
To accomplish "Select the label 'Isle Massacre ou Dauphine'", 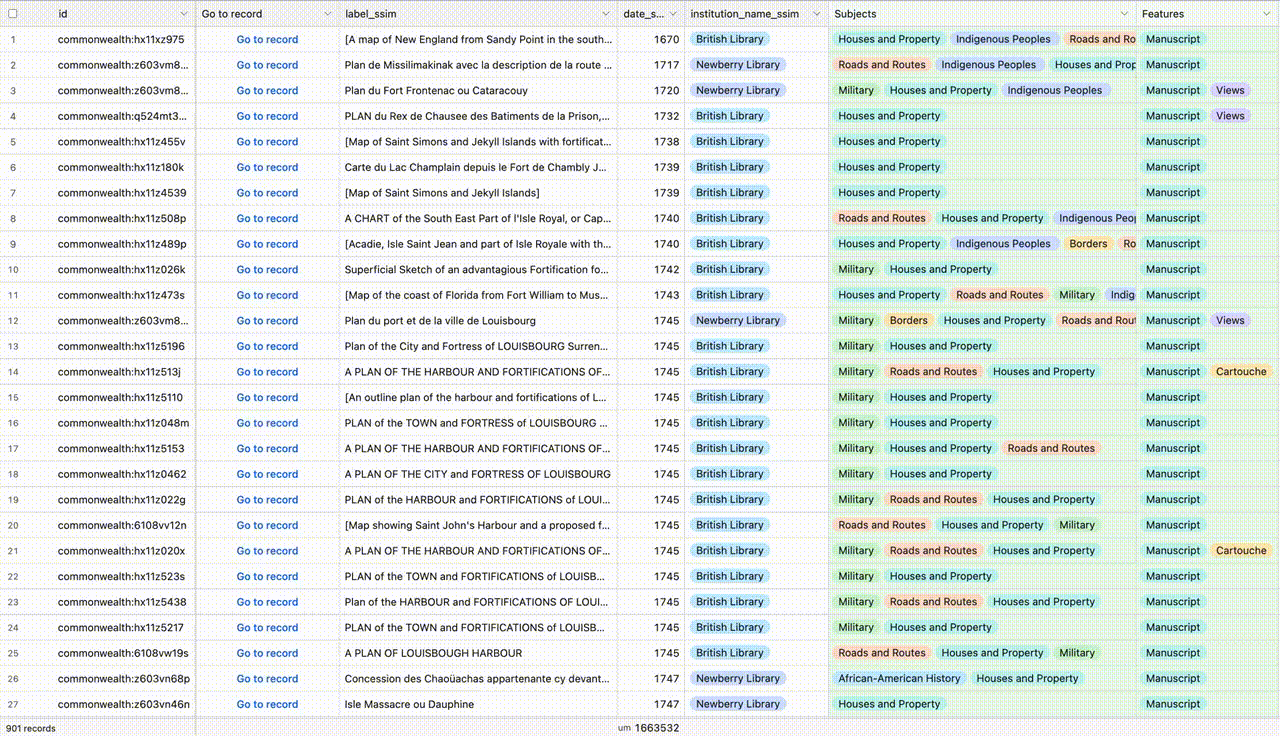I will [409, 704].
